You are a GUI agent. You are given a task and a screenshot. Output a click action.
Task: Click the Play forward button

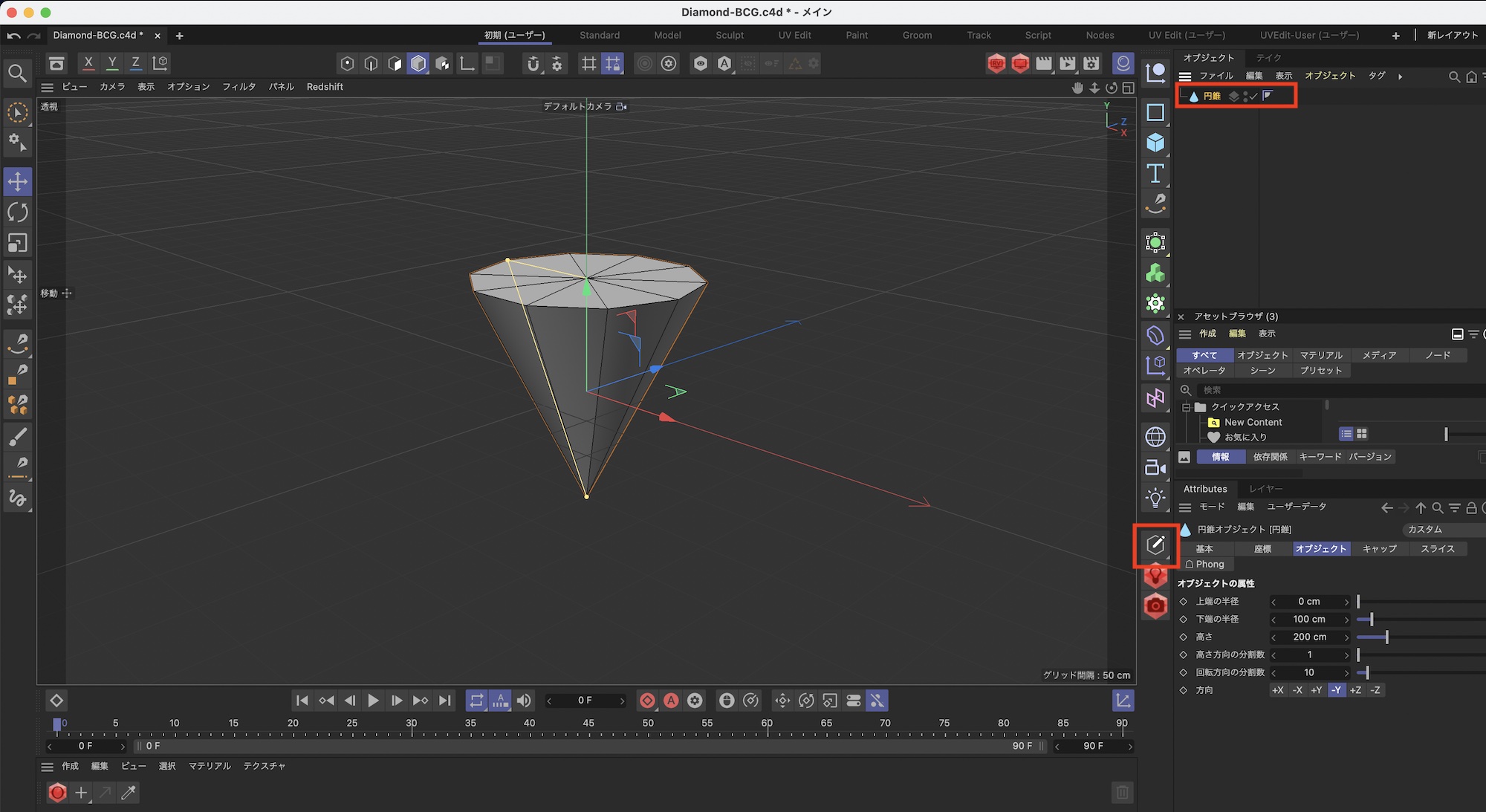373,701
